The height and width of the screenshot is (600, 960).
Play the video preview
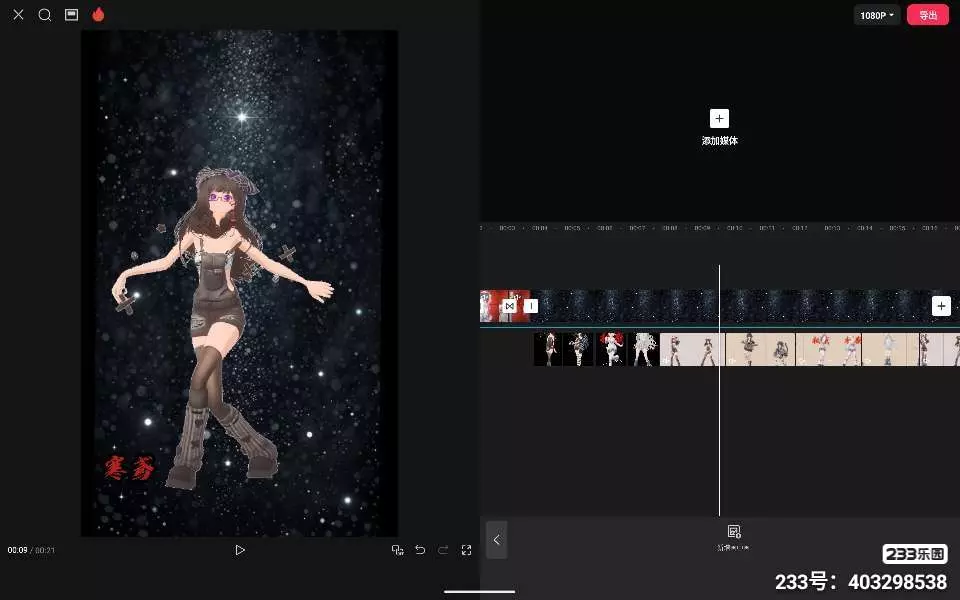click(x=239, y=550)
